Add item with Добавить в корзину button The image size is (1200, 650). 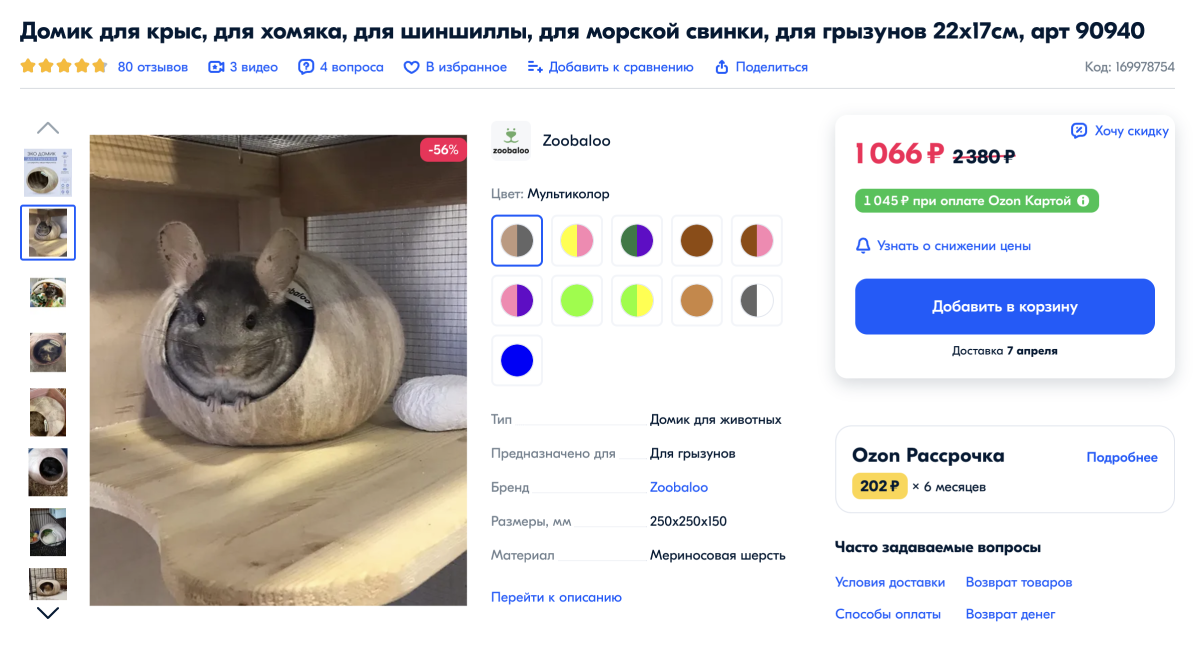pyautogui.click(x=1005, y=306)
